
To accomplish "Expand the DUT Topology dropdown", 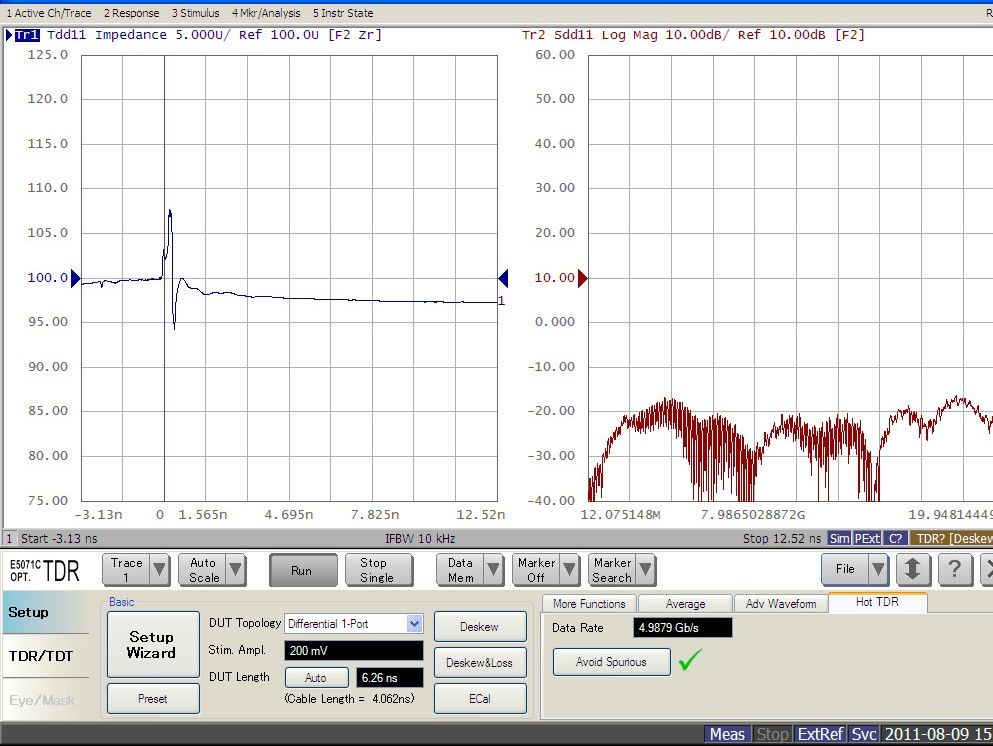I will pyautogui.click(x=414, y=624).
